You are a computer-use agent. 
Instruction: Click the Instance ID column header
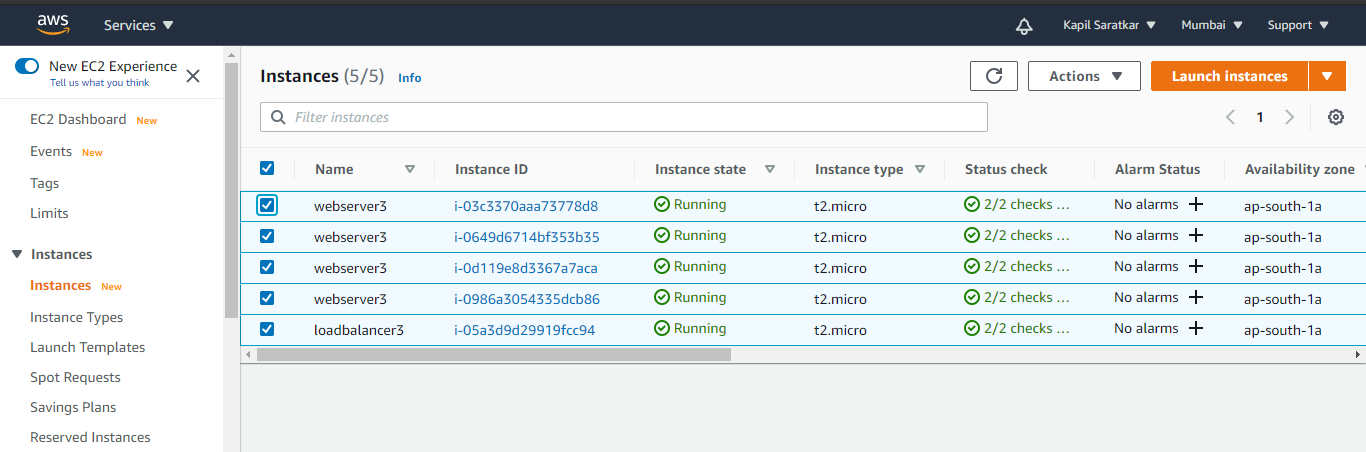pos(491,169)
